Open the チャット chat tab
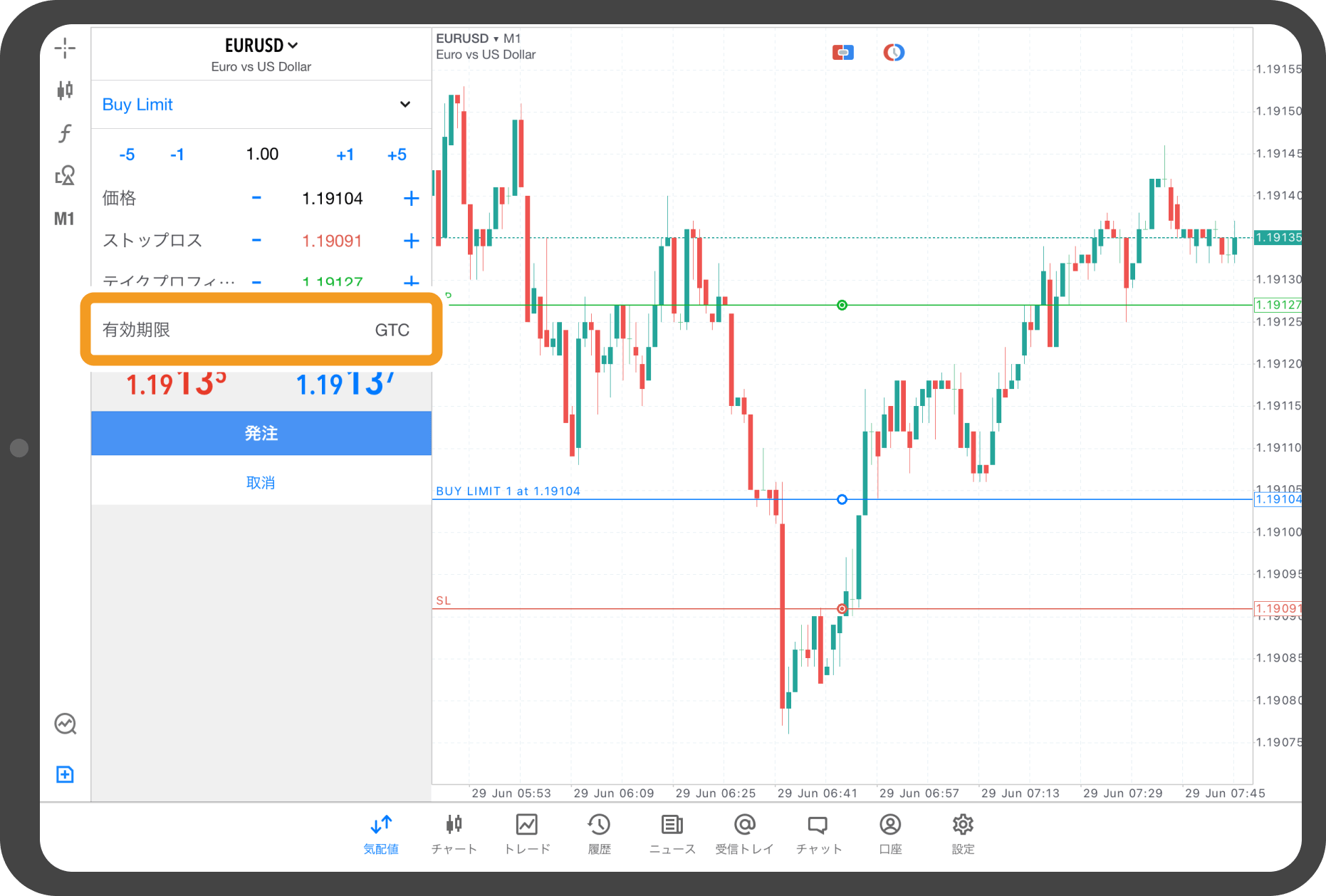Screen dimensions: 1326x896 pyautogui.click(x=818, y=834)
